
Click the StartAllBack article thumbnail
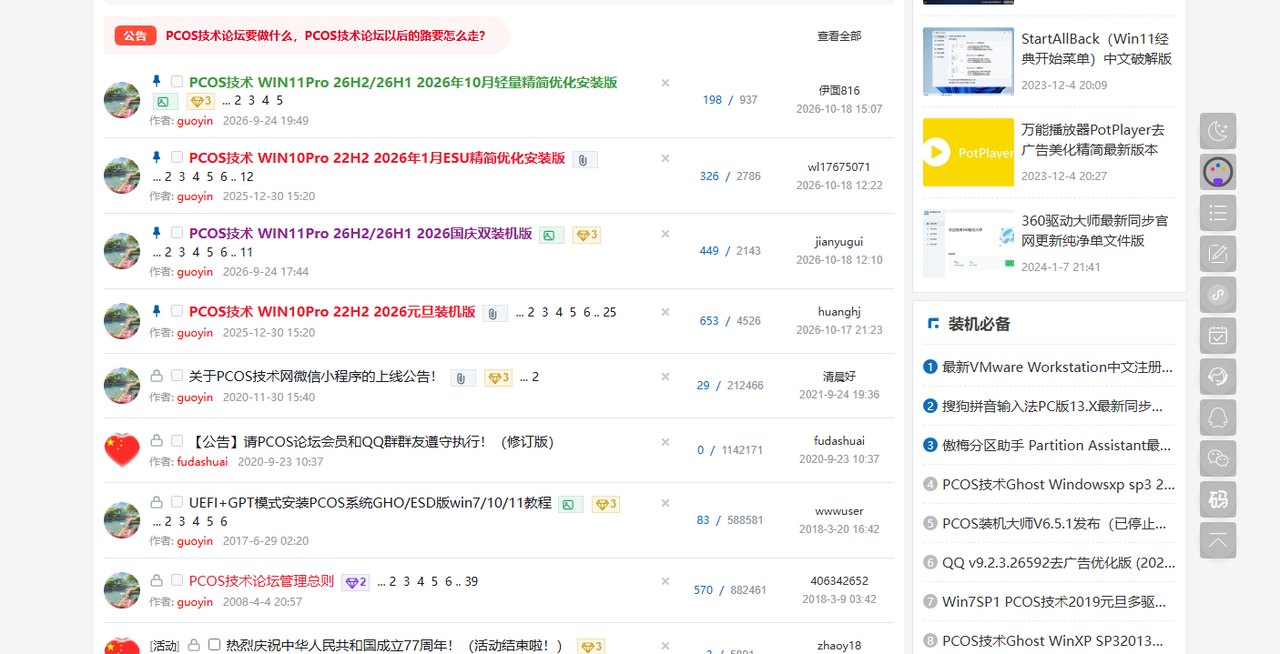pyautogui.click(x=968, y=61)
